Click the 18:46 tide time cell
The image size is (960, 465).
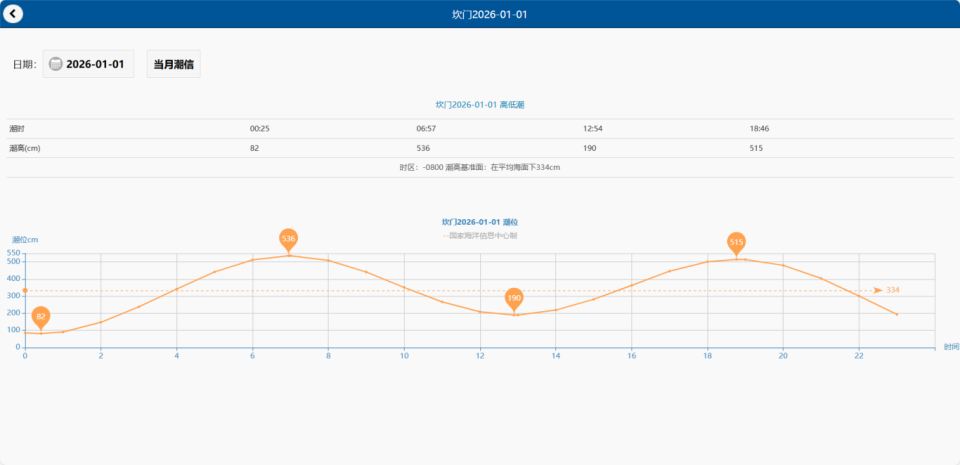pyautogui.click(x=759, y=129)
